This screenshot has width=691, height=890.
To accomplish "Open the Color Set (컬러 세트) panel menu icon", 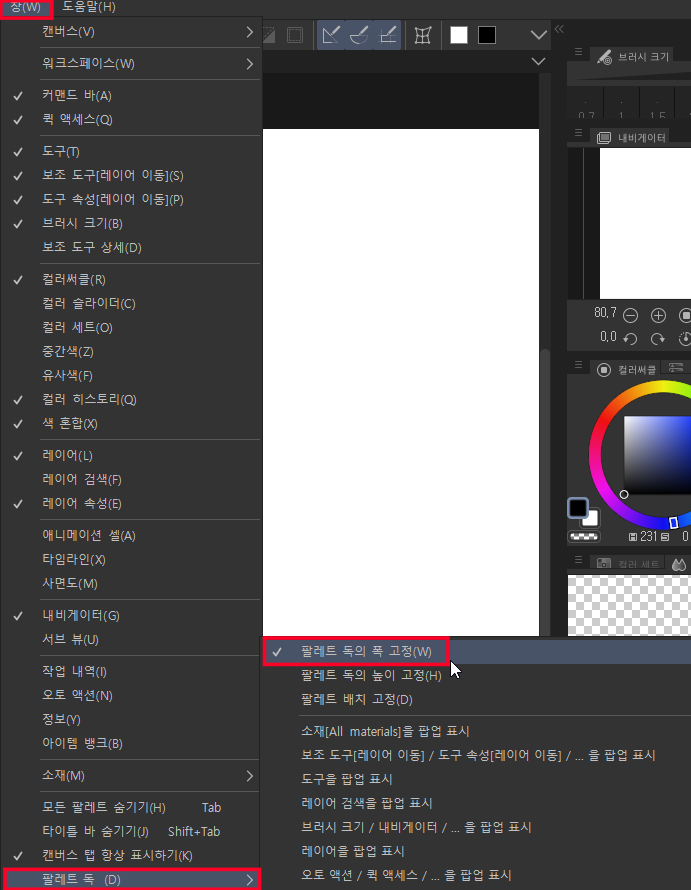I will 578,559.
